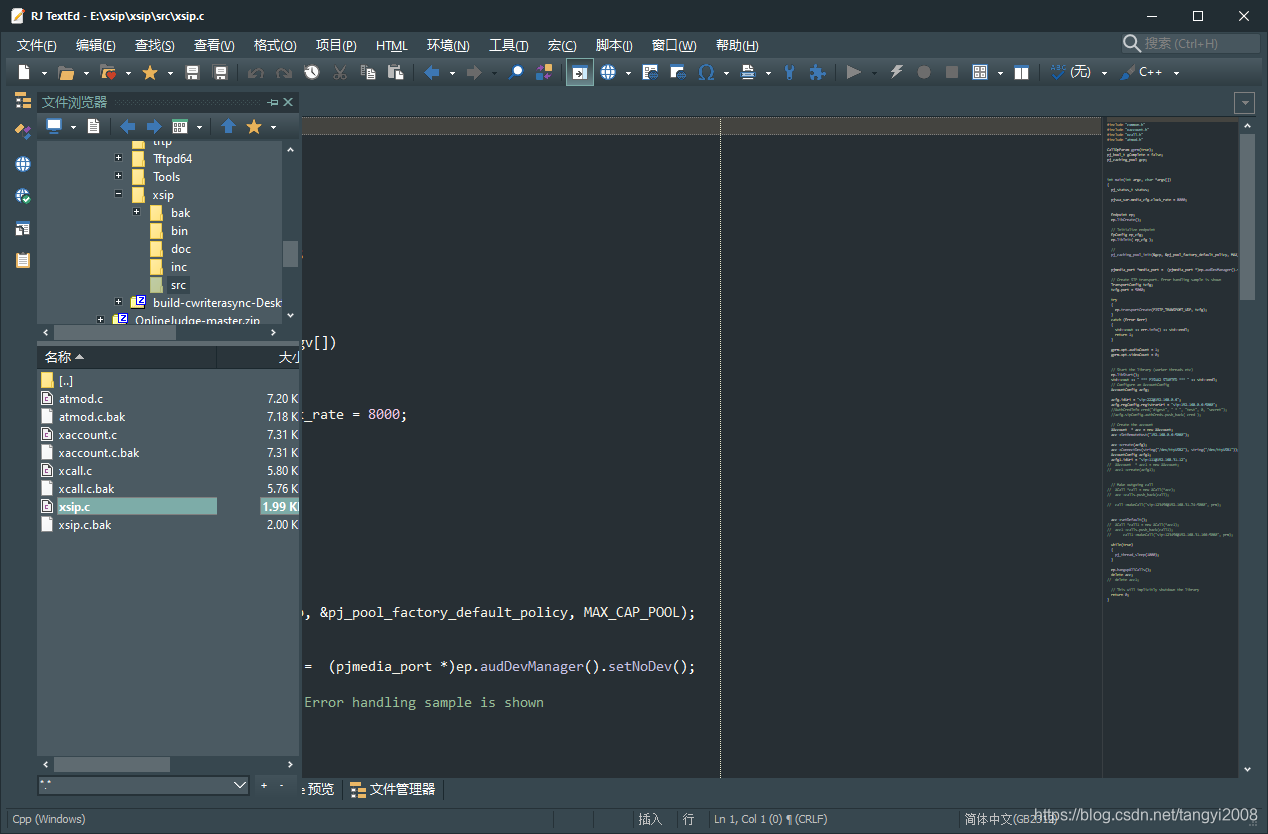Viewport: 1268px width, 834px height.
Task: Switch to the 文件管理器 tab
Action: click(393, 789)
